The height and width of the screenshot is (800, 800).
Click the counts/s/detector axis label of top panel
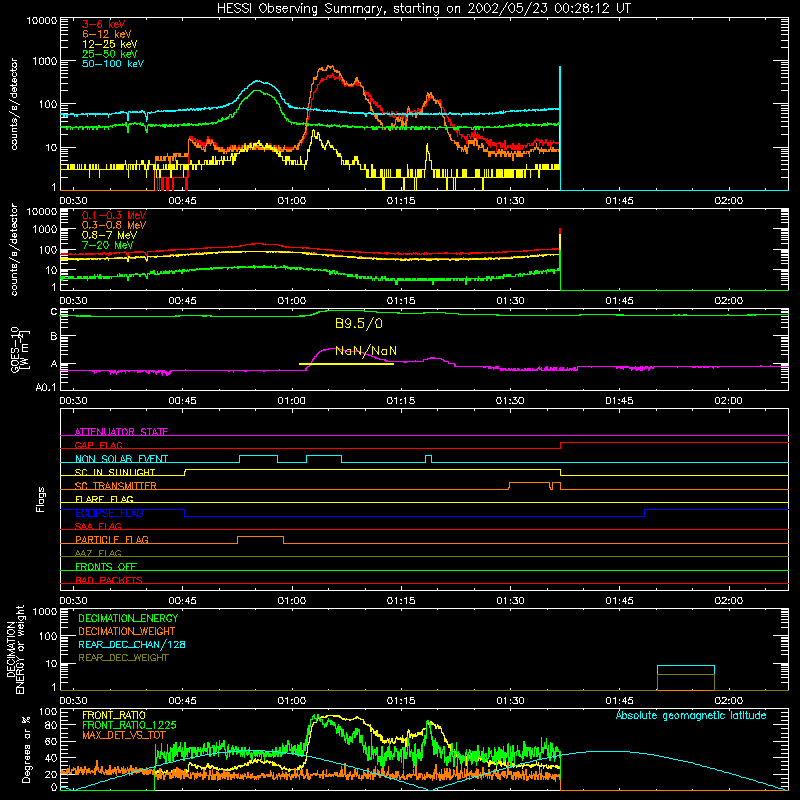pos(14,104)
